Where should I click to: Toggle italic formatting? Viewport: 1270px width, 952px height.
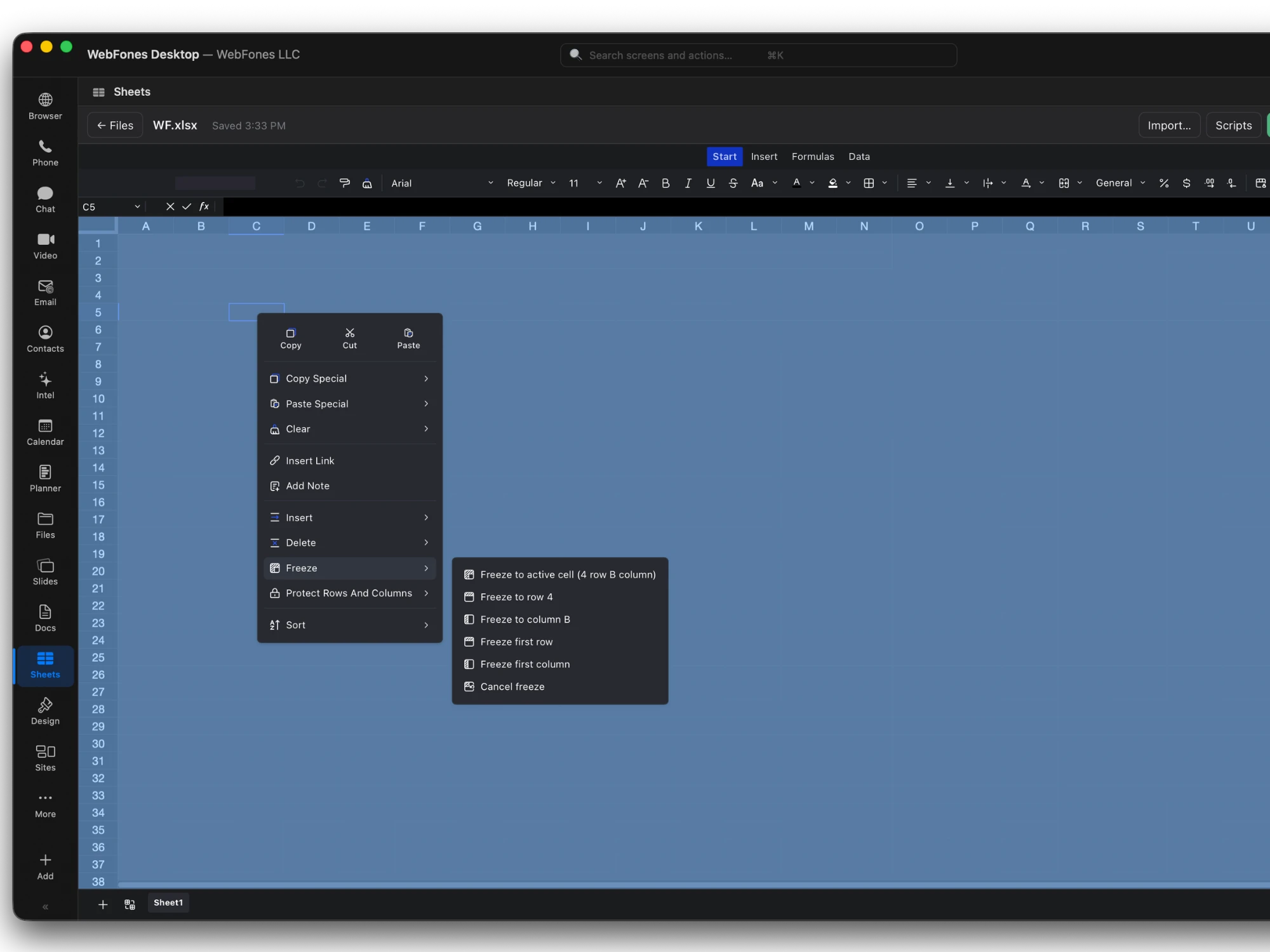click(688, 183)
